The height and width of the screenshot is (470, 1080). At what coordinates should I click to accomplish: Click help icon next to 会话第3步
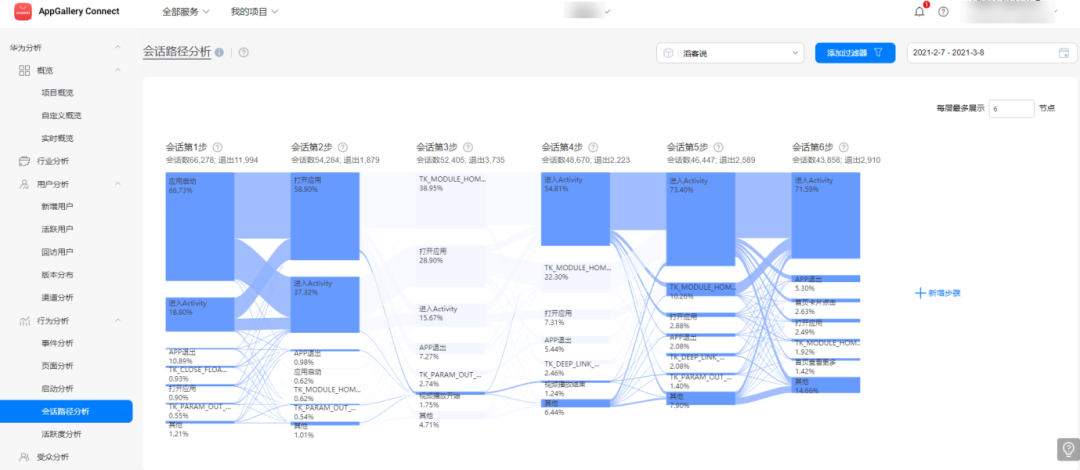[x=468, y=147]
